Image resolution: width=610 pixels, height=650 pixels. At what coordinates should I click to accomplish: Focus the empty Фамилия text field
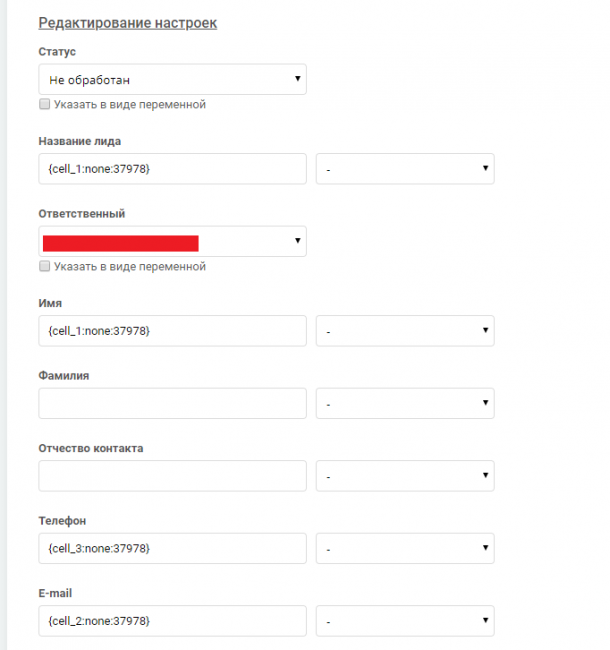coord(172,404)
